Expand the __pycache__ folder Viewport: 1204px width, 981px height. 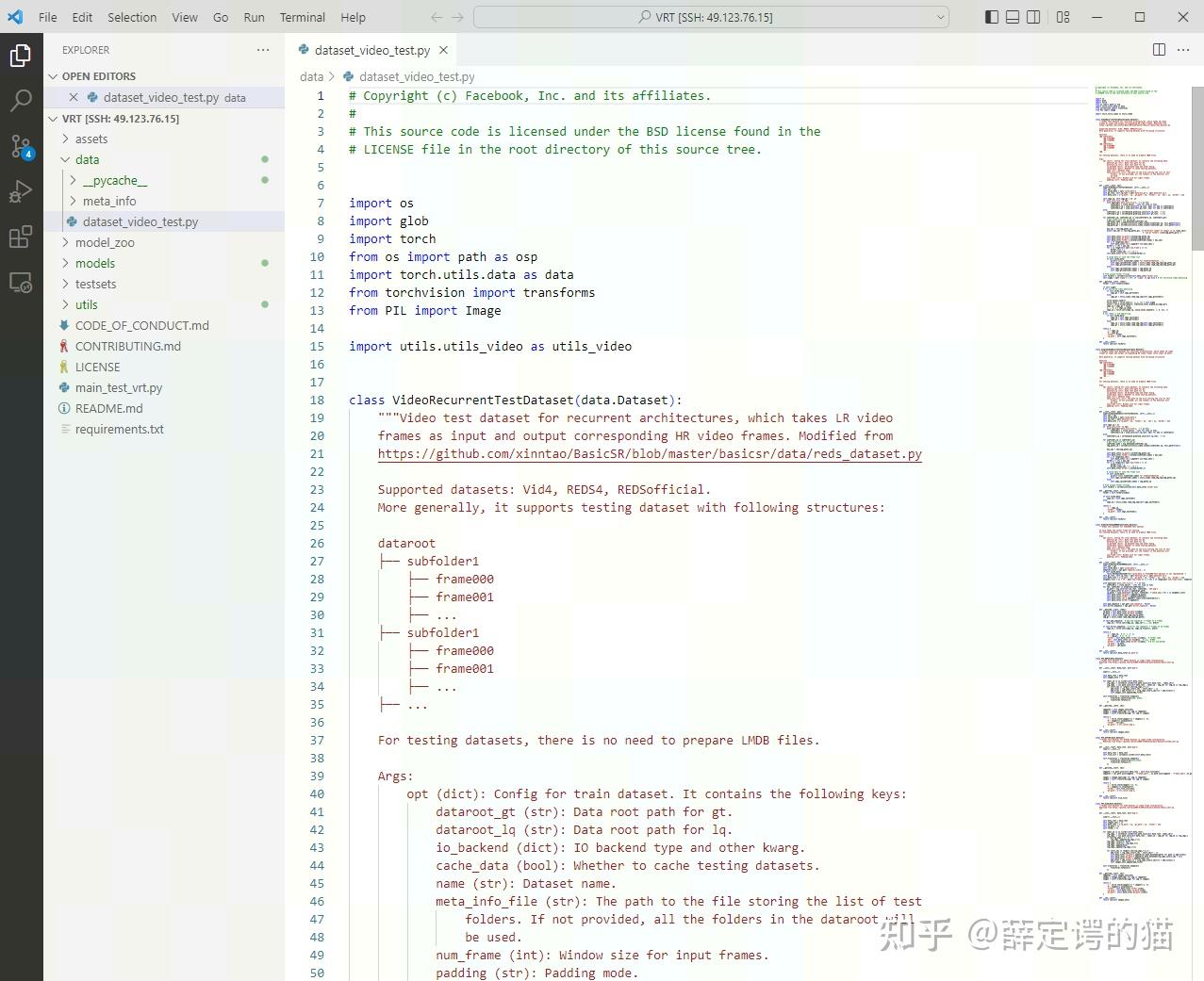pos(115,181)
